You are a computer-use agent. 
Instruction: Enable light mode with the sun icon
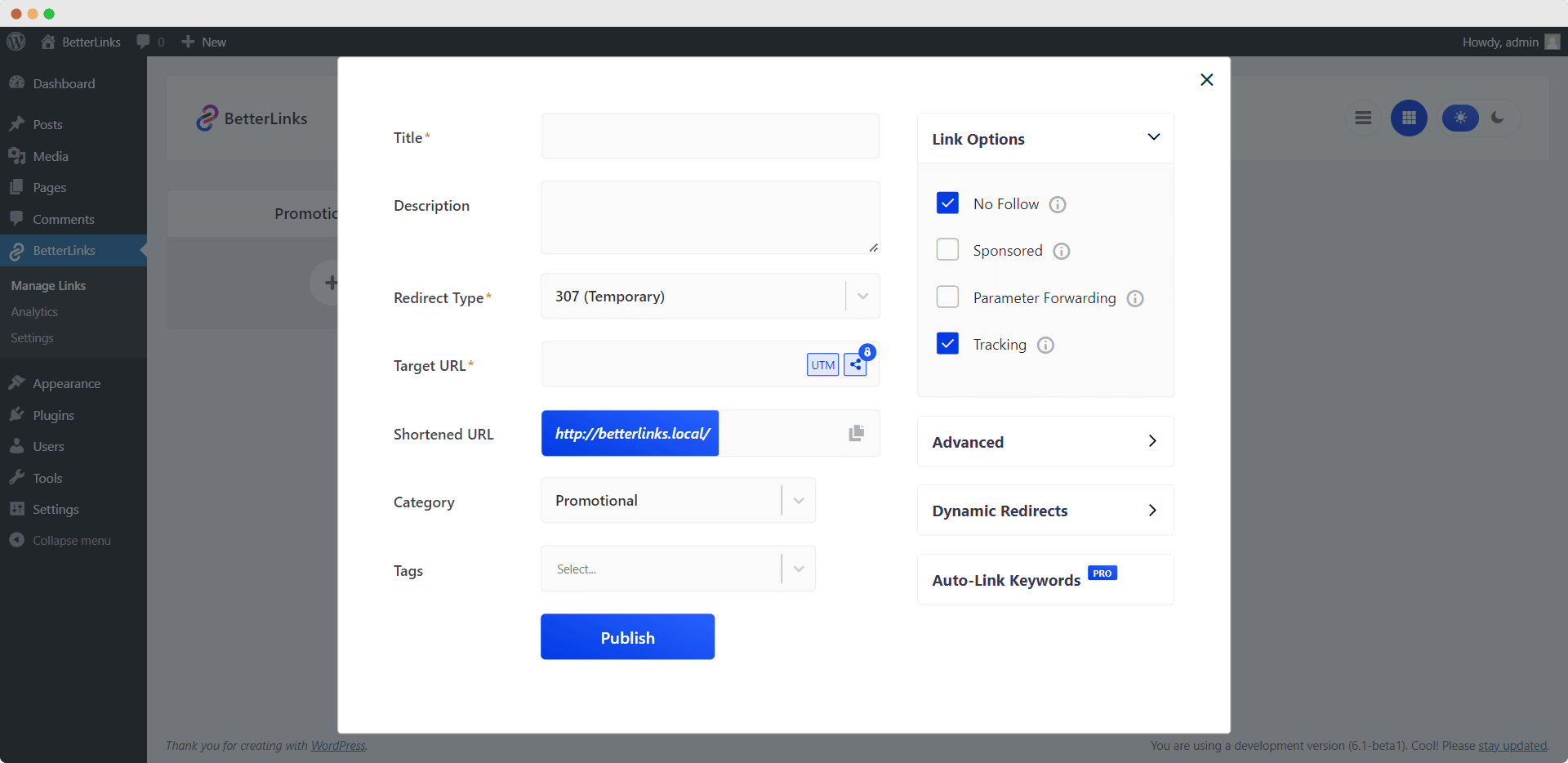[1460, 118]
